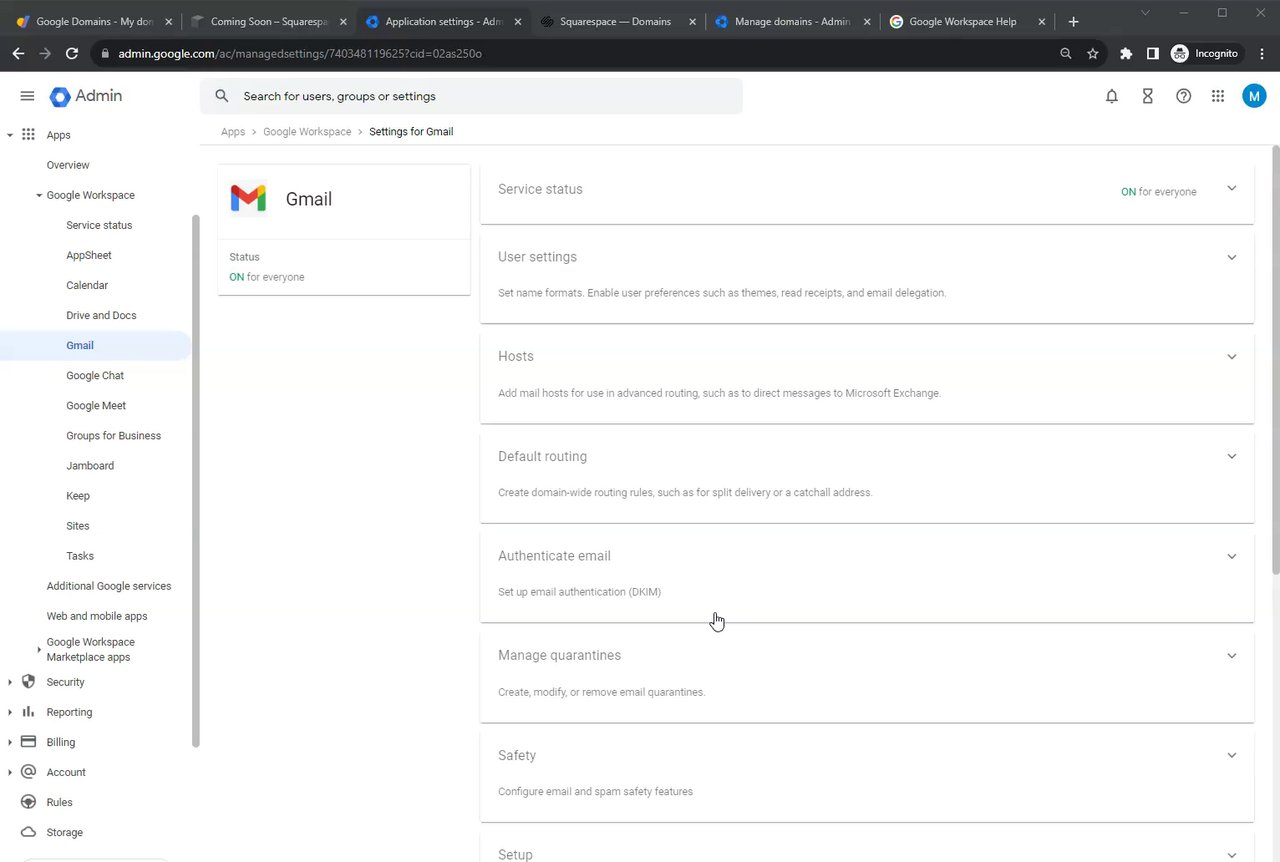Open Google Chat settings
The image size is (1280, 862).
[95, 375]
